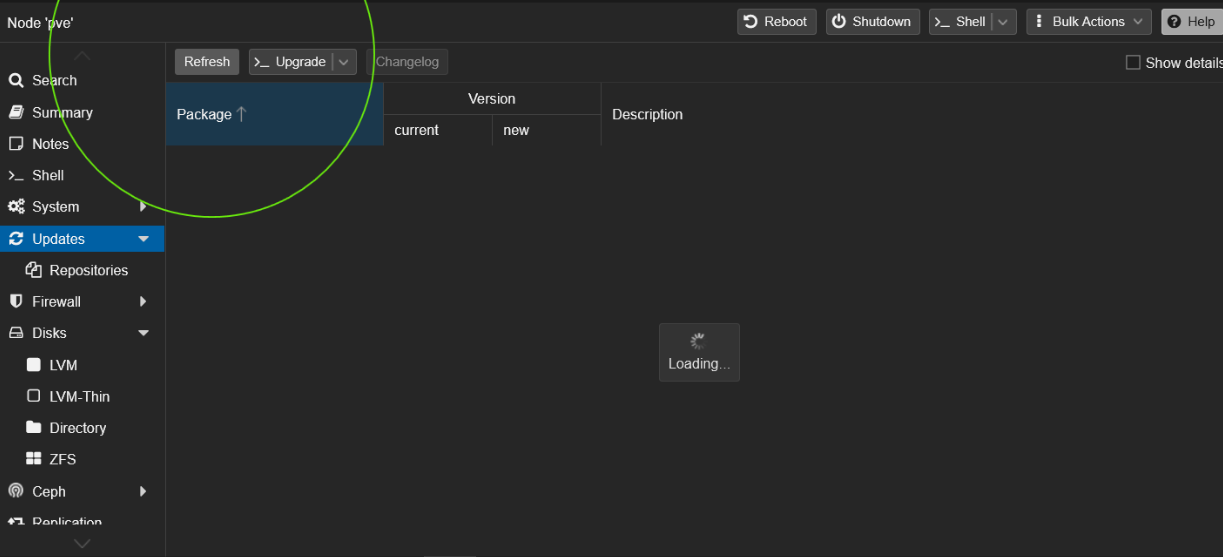Image resolution: width=1223 pixels, height=557 pixels.
Task: Open the LVM-Thin menu item
Action: point(82,396)
